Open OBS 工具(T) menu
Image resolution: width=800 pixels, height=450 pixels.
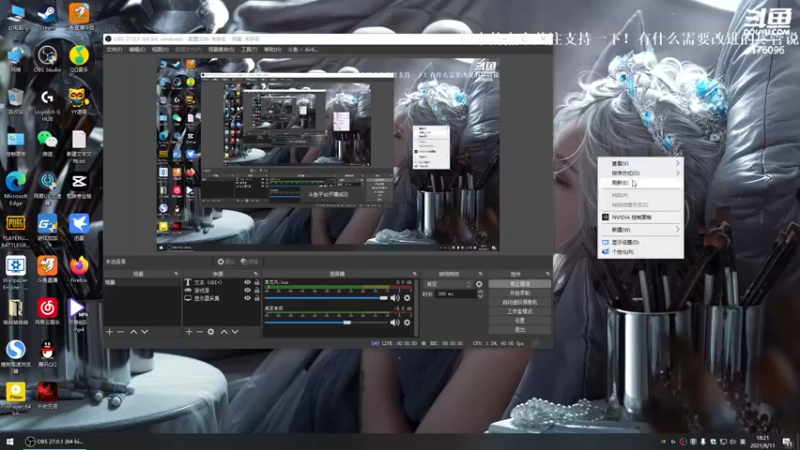pyautogui.click(x=249, y=49)
